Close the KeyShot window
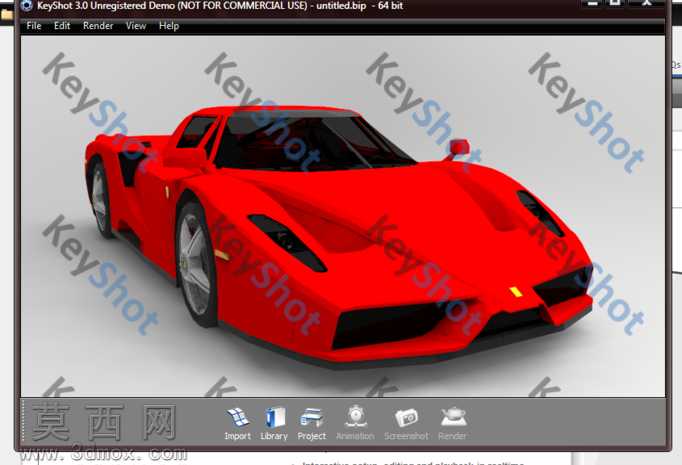 [647, 3]
